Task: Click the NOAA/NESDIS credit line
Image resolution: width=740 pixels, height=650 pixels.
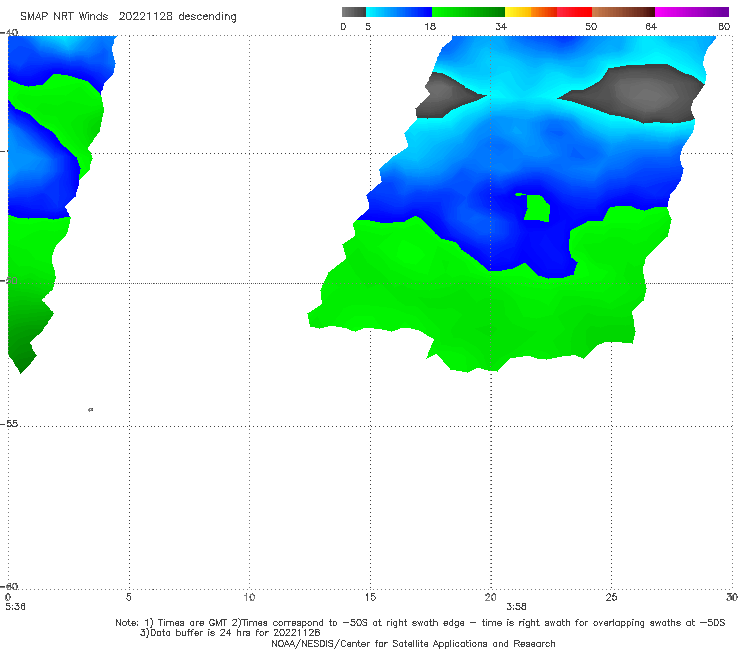Action: 413,643
